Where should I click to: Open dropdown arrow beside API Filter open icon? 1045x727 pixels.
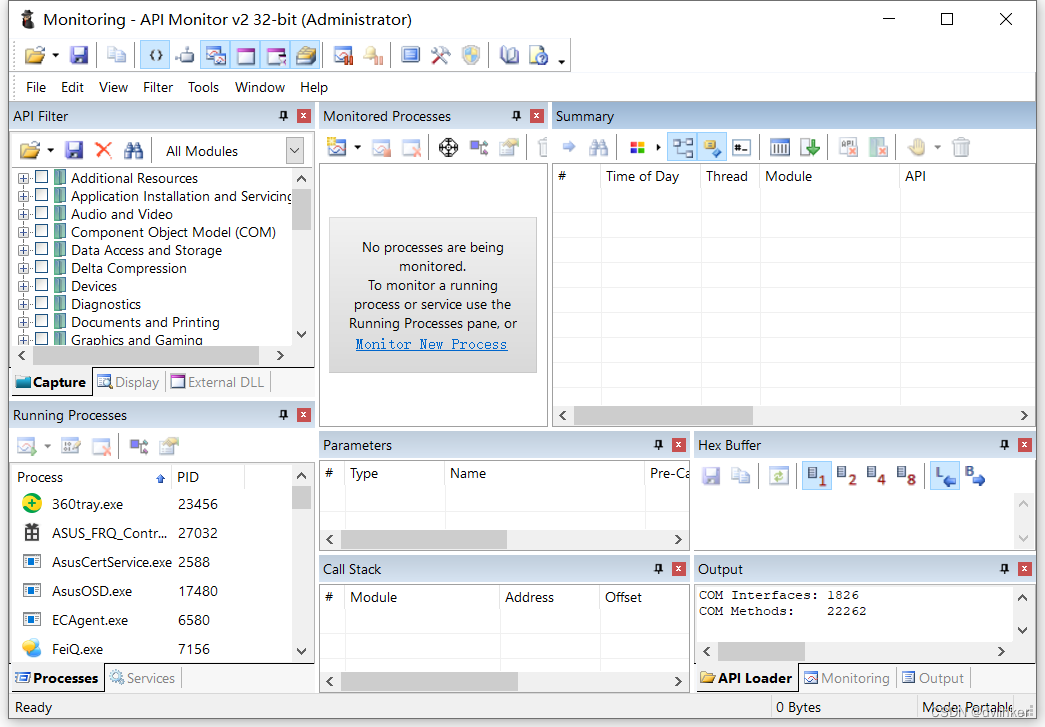(51, 151)
